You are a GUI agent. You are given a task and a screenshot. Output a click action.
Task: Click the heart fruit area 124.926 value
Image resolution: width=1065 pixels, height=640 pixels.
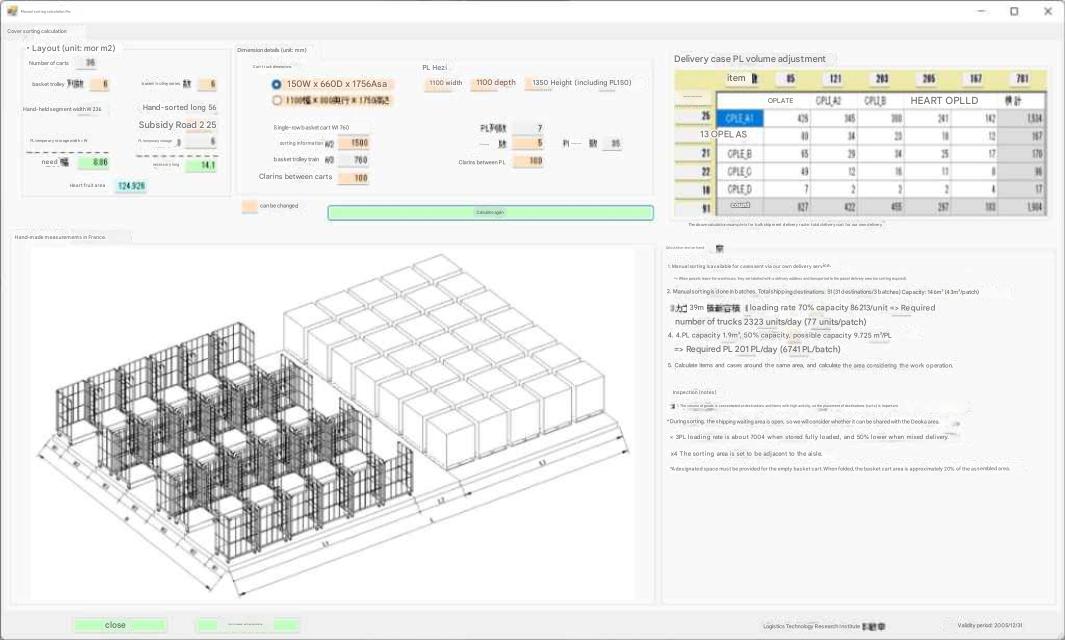[130, 186]
